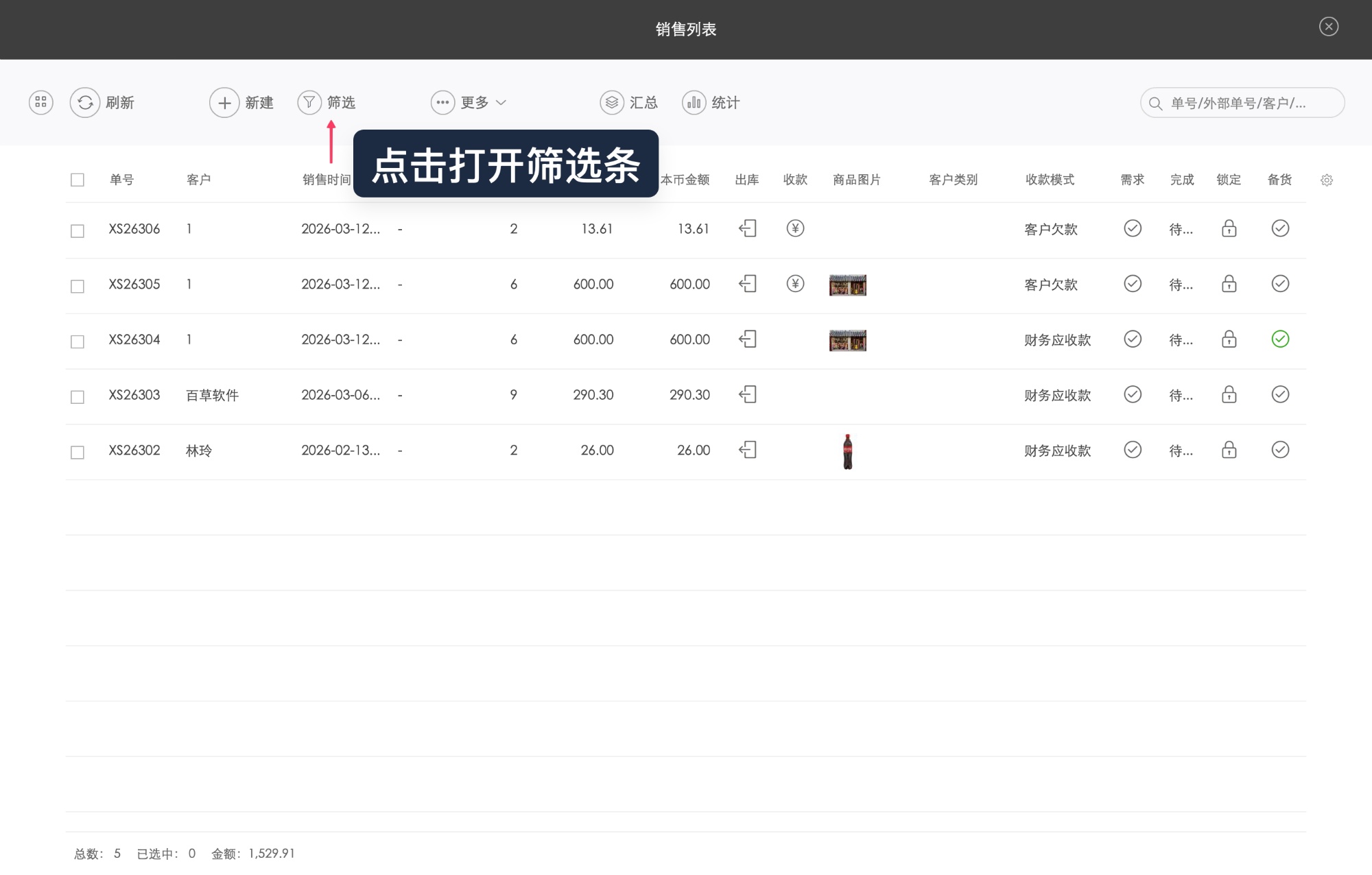This screenshot has width=1372, height=875.
Task: Click the order search input field
Action: pyautogui.click(x=1242, y=102)
